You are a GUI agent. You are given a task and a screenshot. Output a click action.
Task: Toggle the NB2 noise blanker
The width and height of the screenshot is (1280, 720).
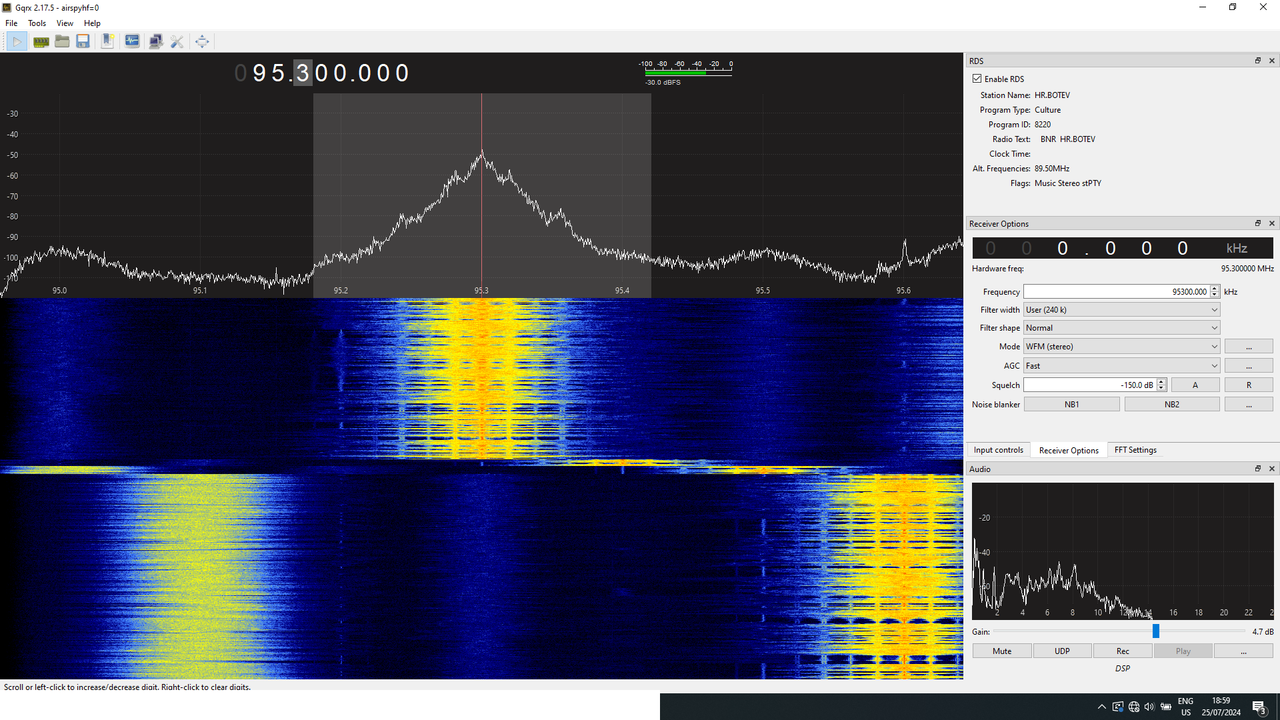click(1172, 404)
